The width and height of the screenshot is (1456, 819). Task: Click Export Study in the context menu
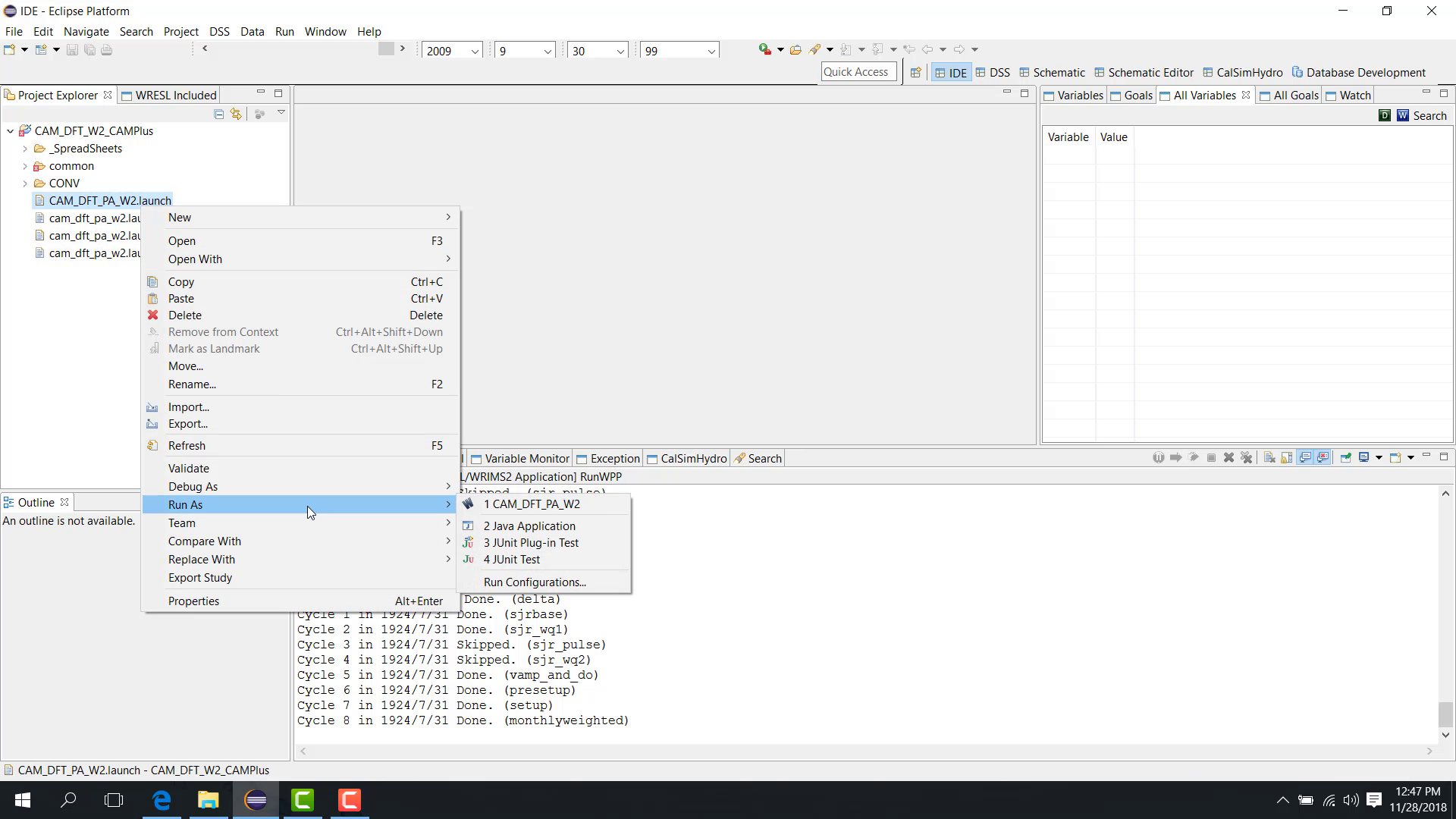(300, 578)
